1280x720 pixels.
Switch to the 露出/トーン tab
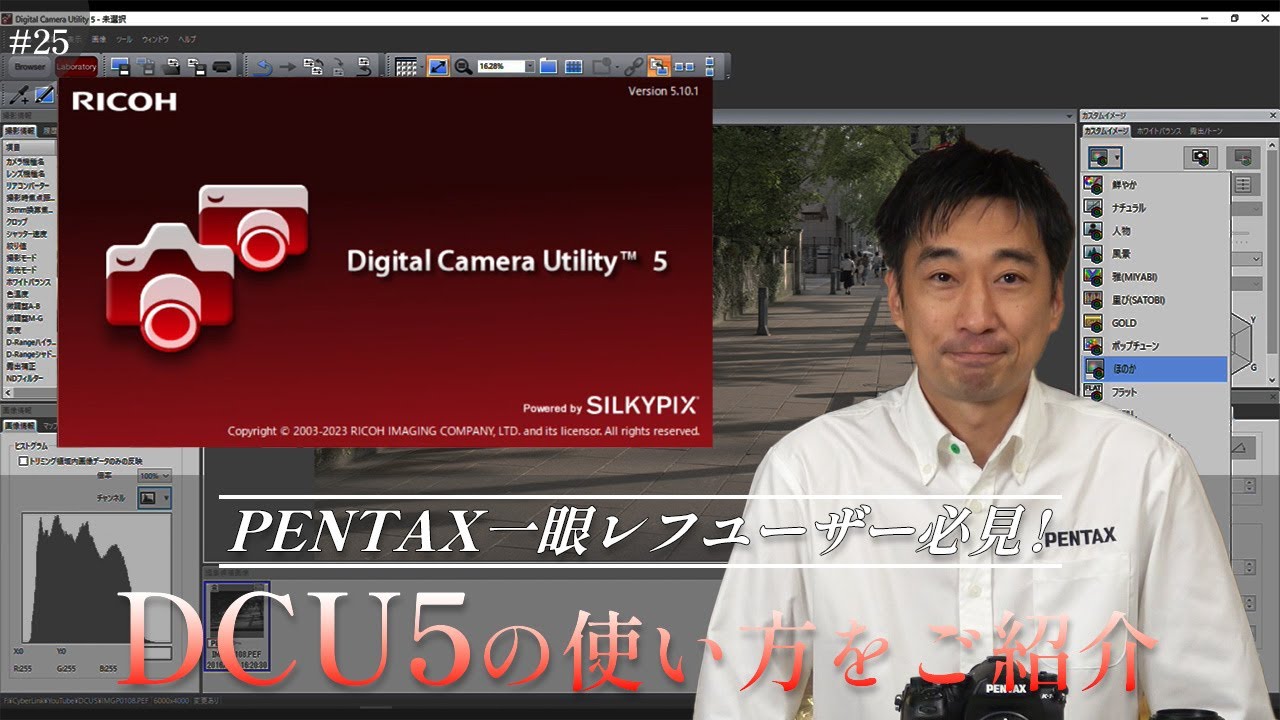(x=1206, y=131)
